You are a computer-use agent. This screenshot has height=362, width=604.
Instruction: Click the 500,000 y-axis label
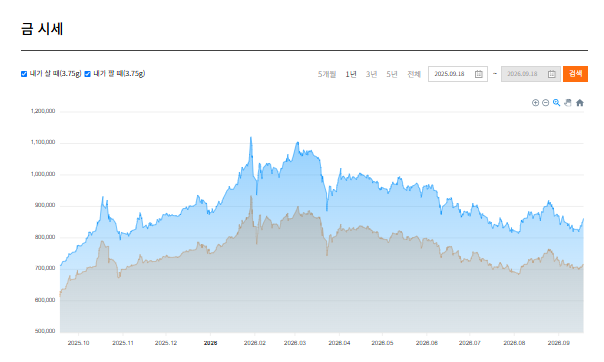point(45,331)
